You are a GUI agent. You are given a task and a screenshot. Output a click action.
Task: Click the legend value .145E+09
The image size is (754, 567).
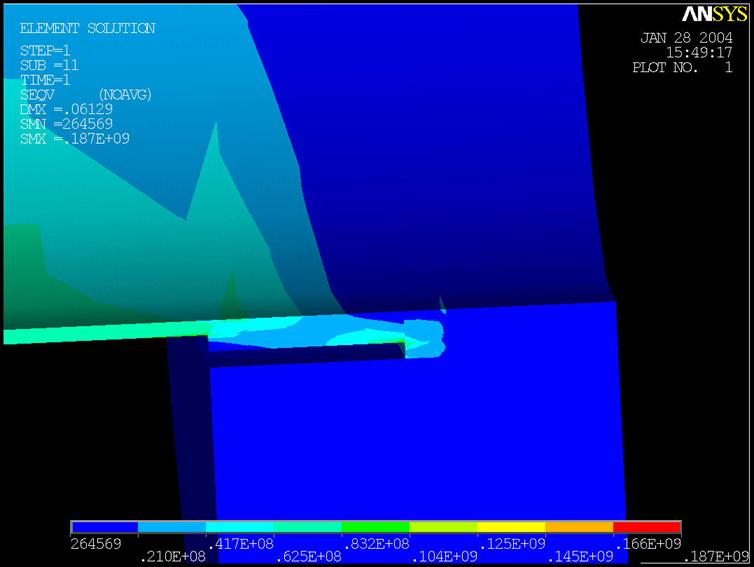(579, 557)
